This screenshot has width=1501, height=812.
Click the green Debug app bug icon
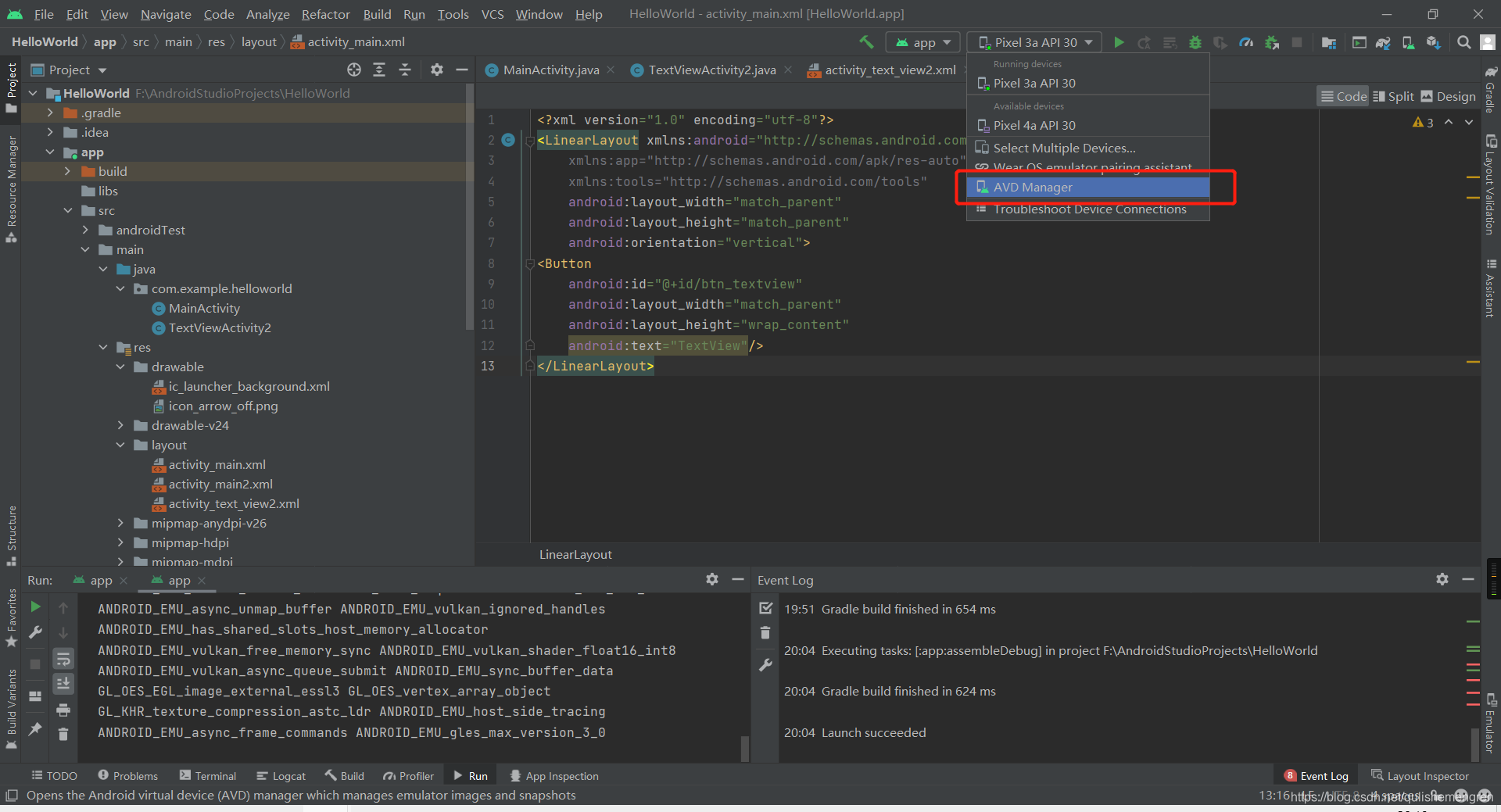pyautogui.click(x=1195, y=42)
